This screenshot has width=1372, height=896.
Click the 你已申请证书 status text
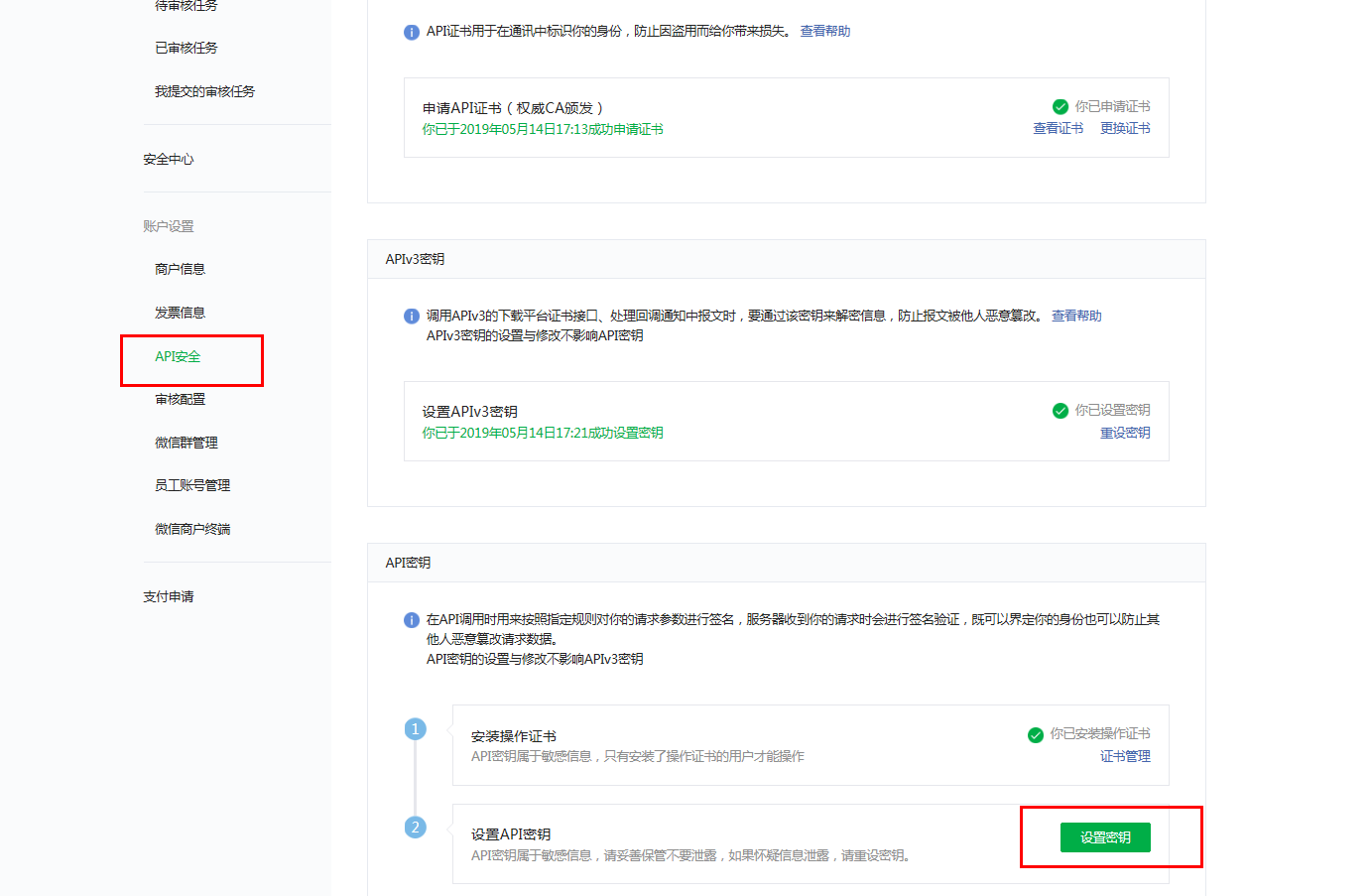pyautogui.click(x=1113, y=106)
